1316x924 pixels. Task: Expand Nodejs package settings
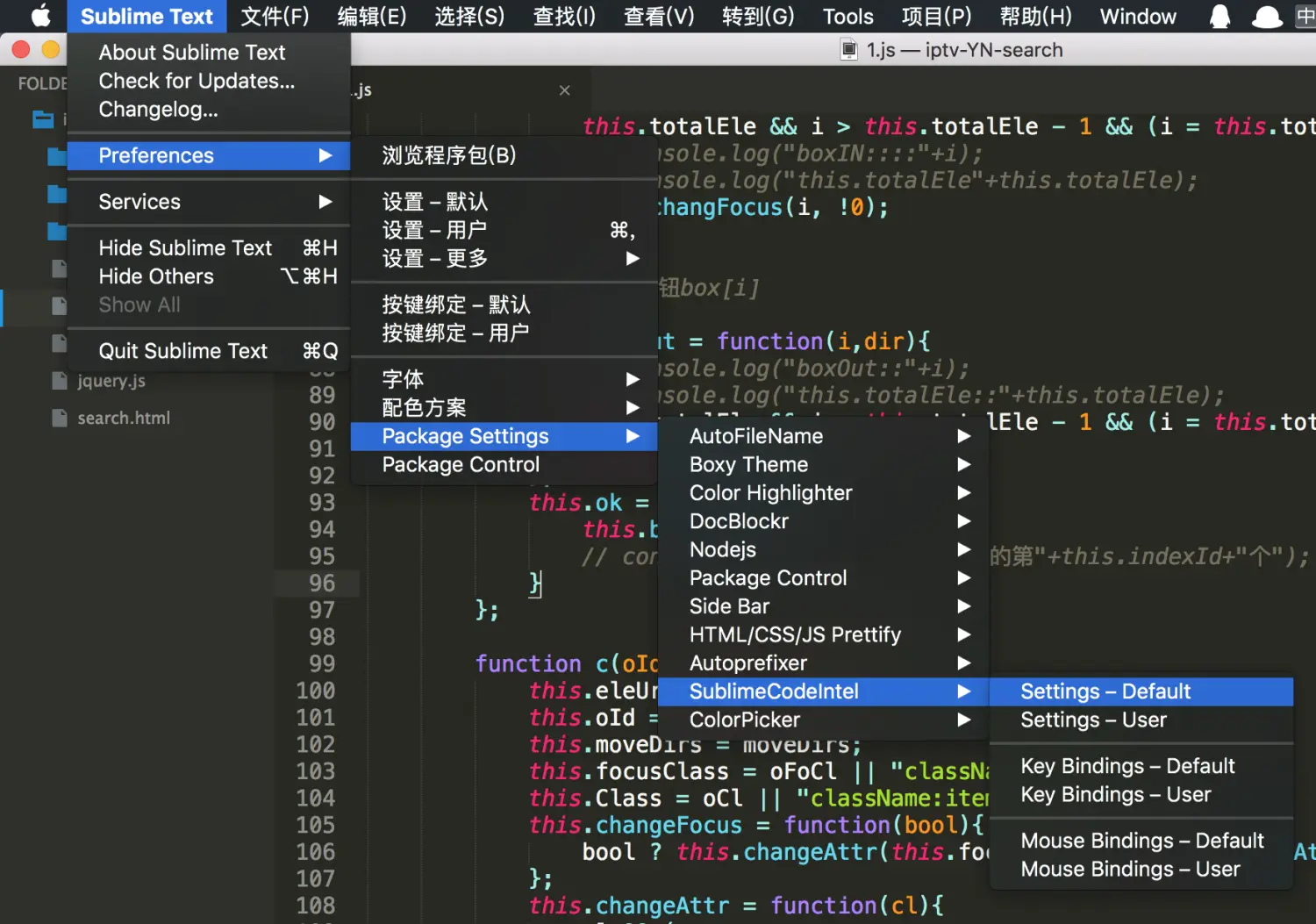click(823, 550)
